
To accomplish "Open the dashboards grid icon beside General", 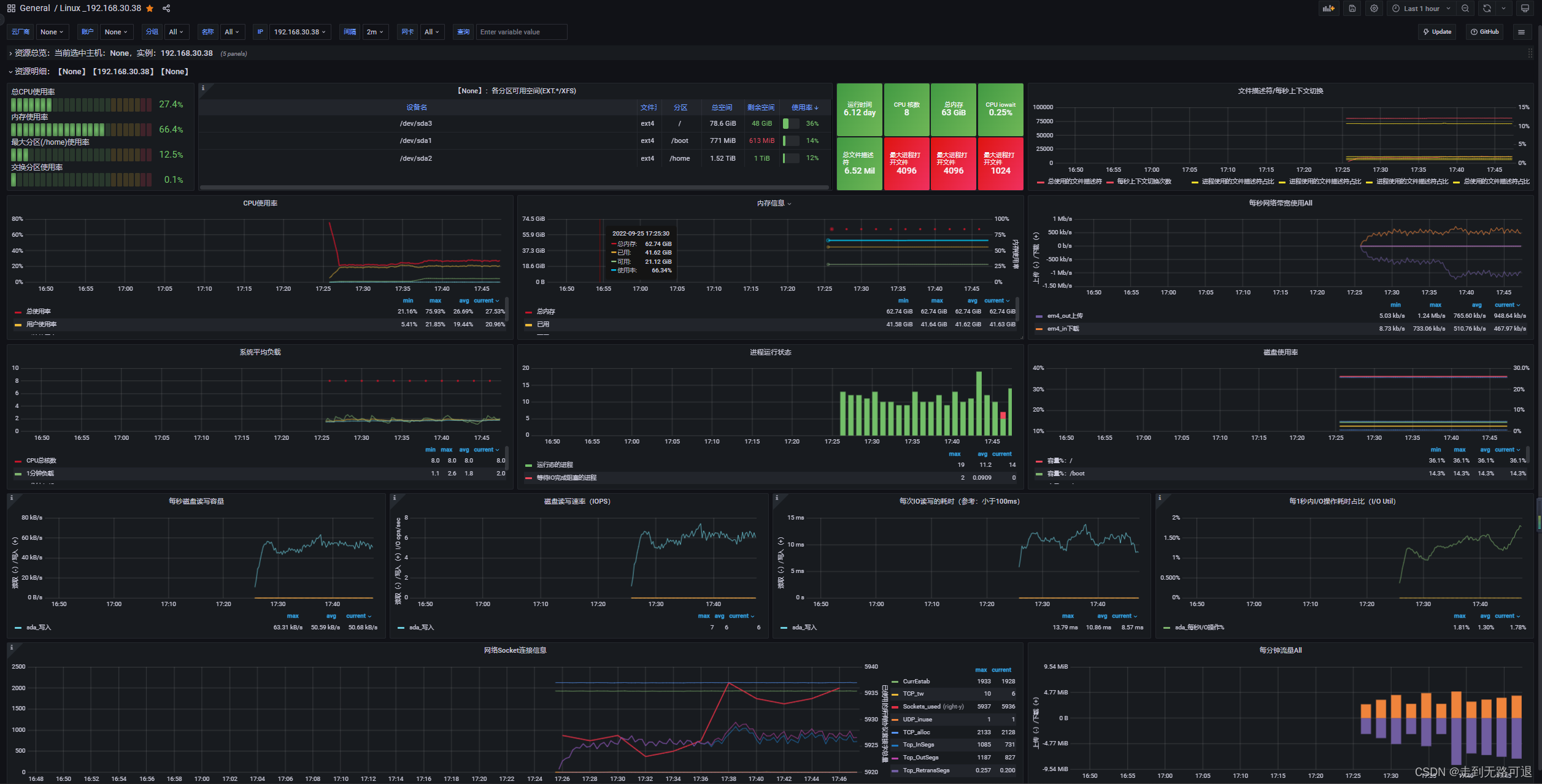I will point(11,9).
